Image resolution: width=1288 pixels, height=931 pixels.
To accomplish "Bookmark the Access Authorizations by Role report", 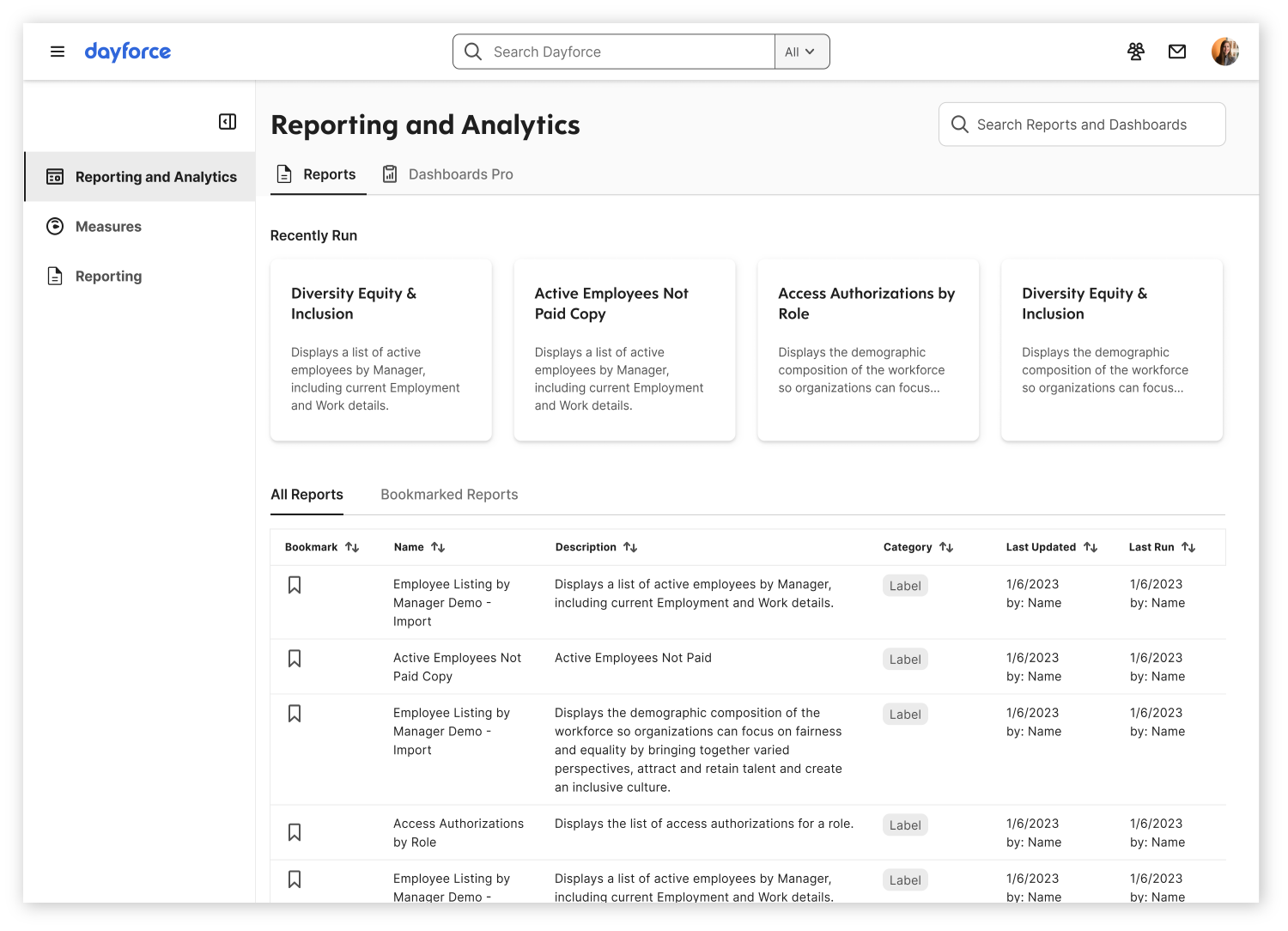I will tap(295, 832).
